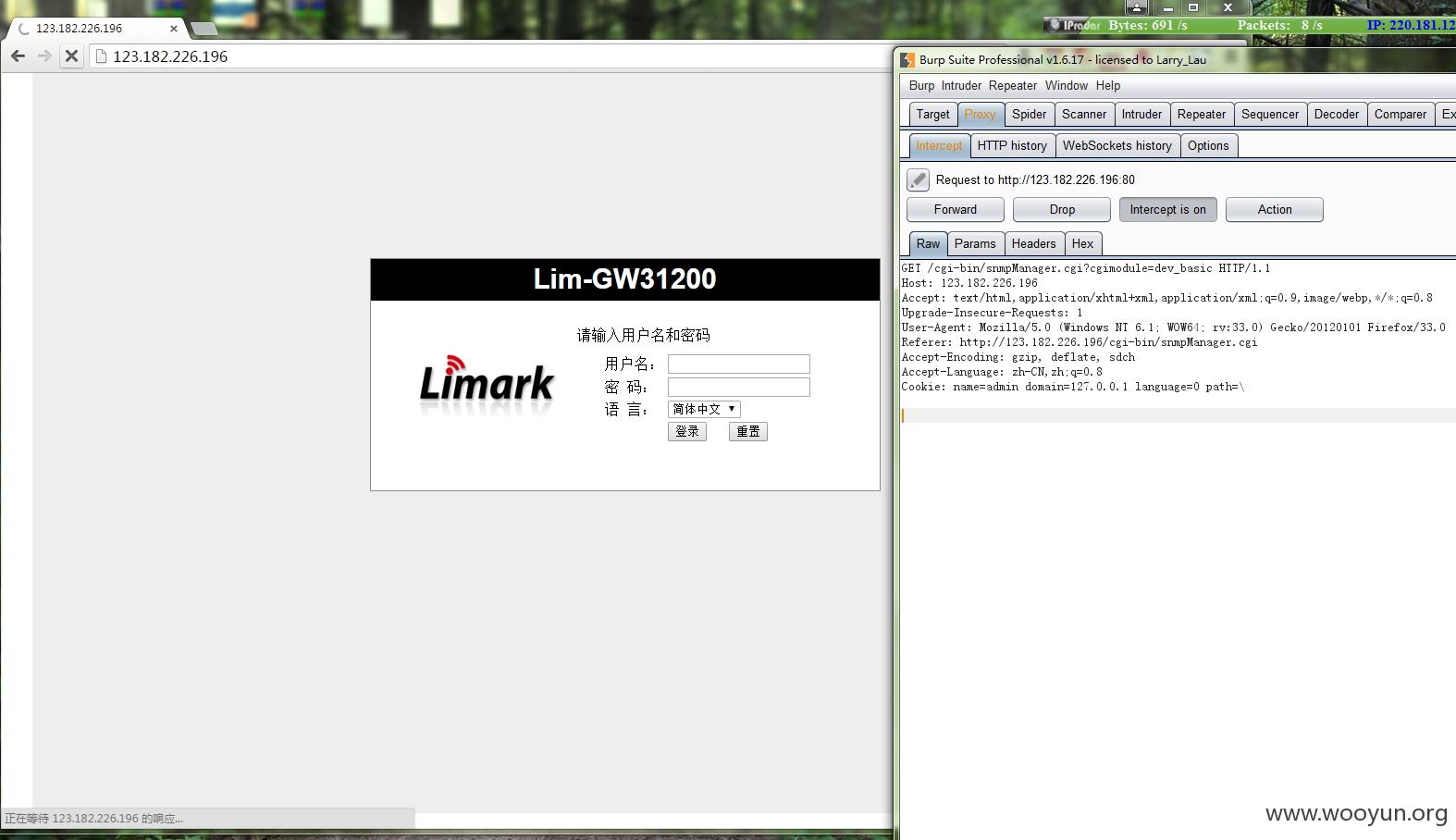Click the browser back arrow
1456x840 pixels.
[x=18, y=56]
